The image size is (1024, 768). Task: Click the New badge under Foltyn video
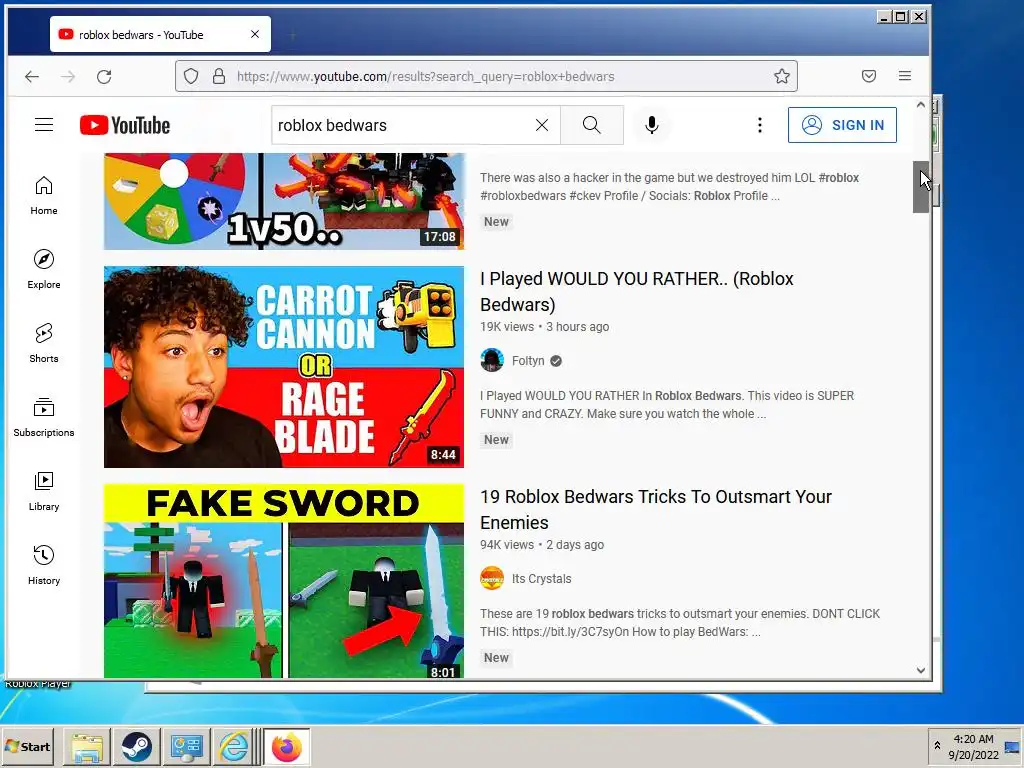click(x=496, y=440)
